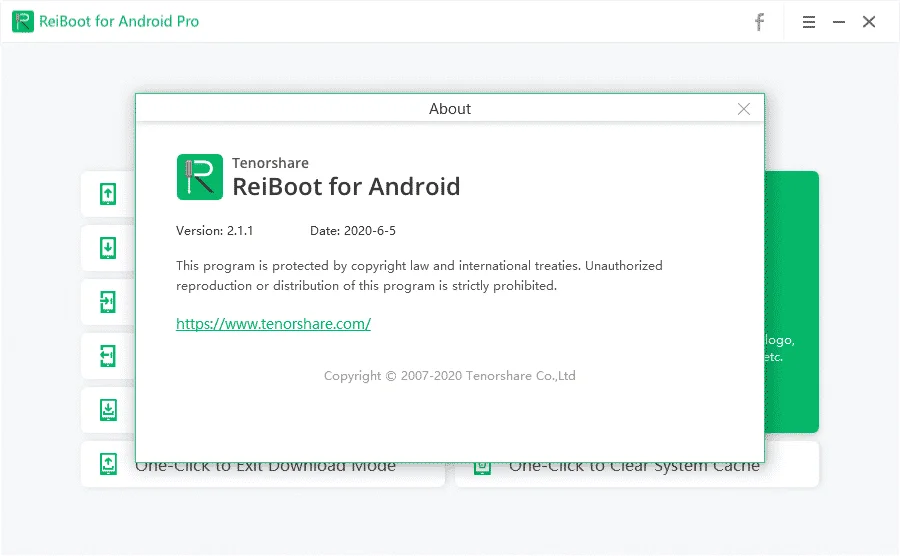Screen dimensions: 900x556
Task: Select One-Click to Exit Download Mode
Action: [263, 464]
